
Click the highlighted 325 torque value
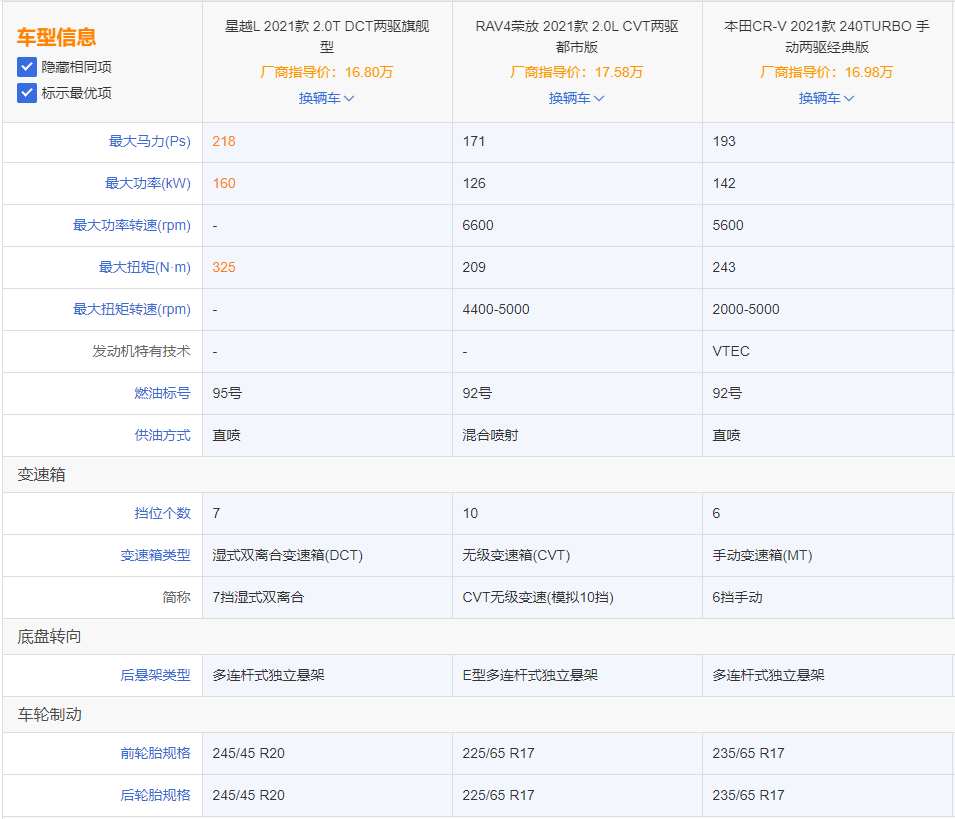(x=224, y=267)
